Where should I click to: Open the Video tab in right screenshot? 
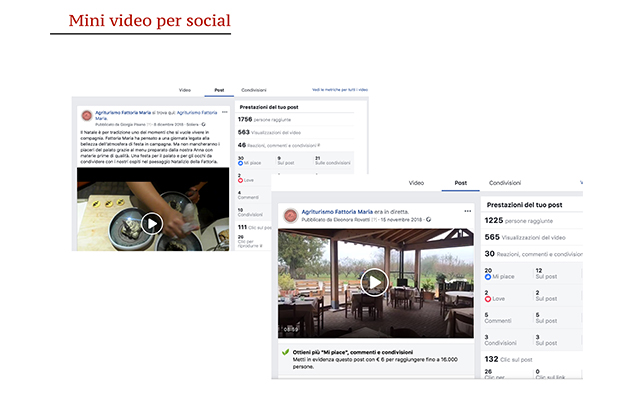coord(416,183)
